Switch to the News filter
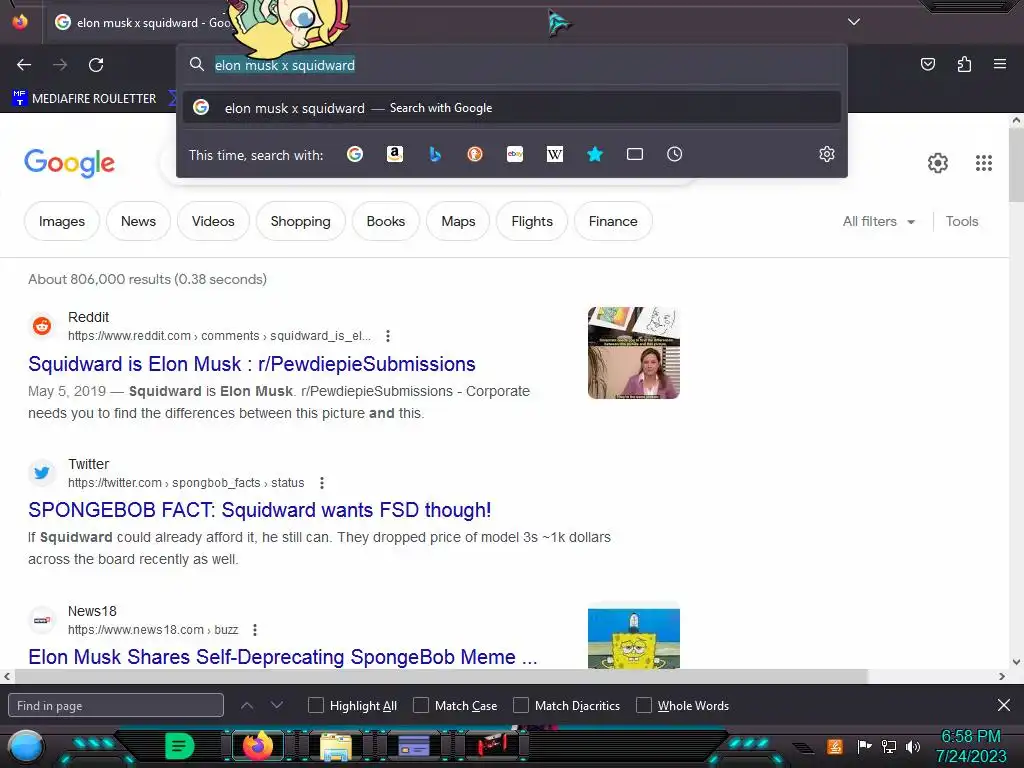Image resolution: width=1024 pixels, height=768 pixels. [x=138, y=221]
